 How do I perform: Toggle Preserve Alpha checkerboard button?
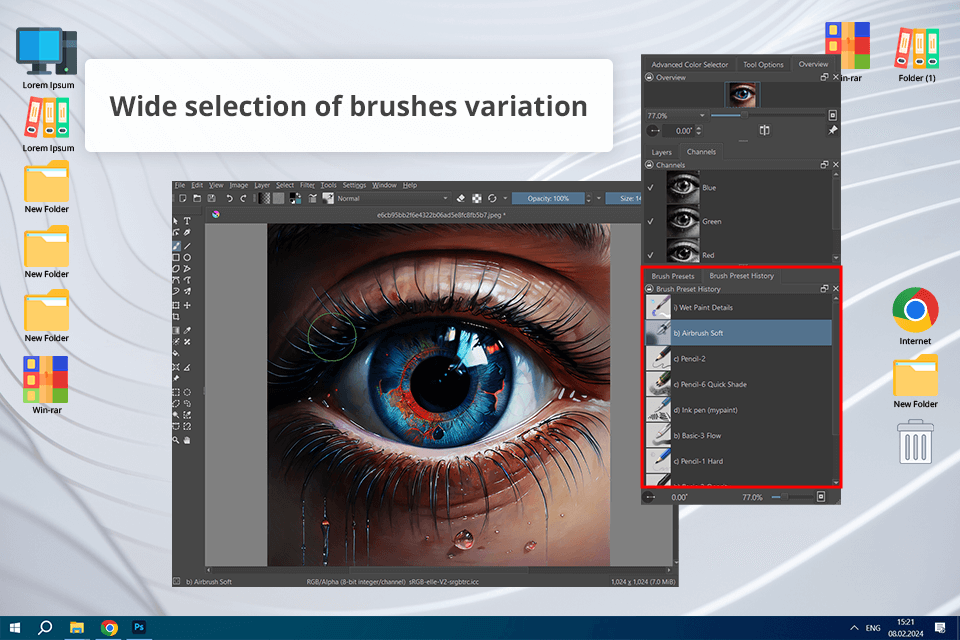[477, 198]
